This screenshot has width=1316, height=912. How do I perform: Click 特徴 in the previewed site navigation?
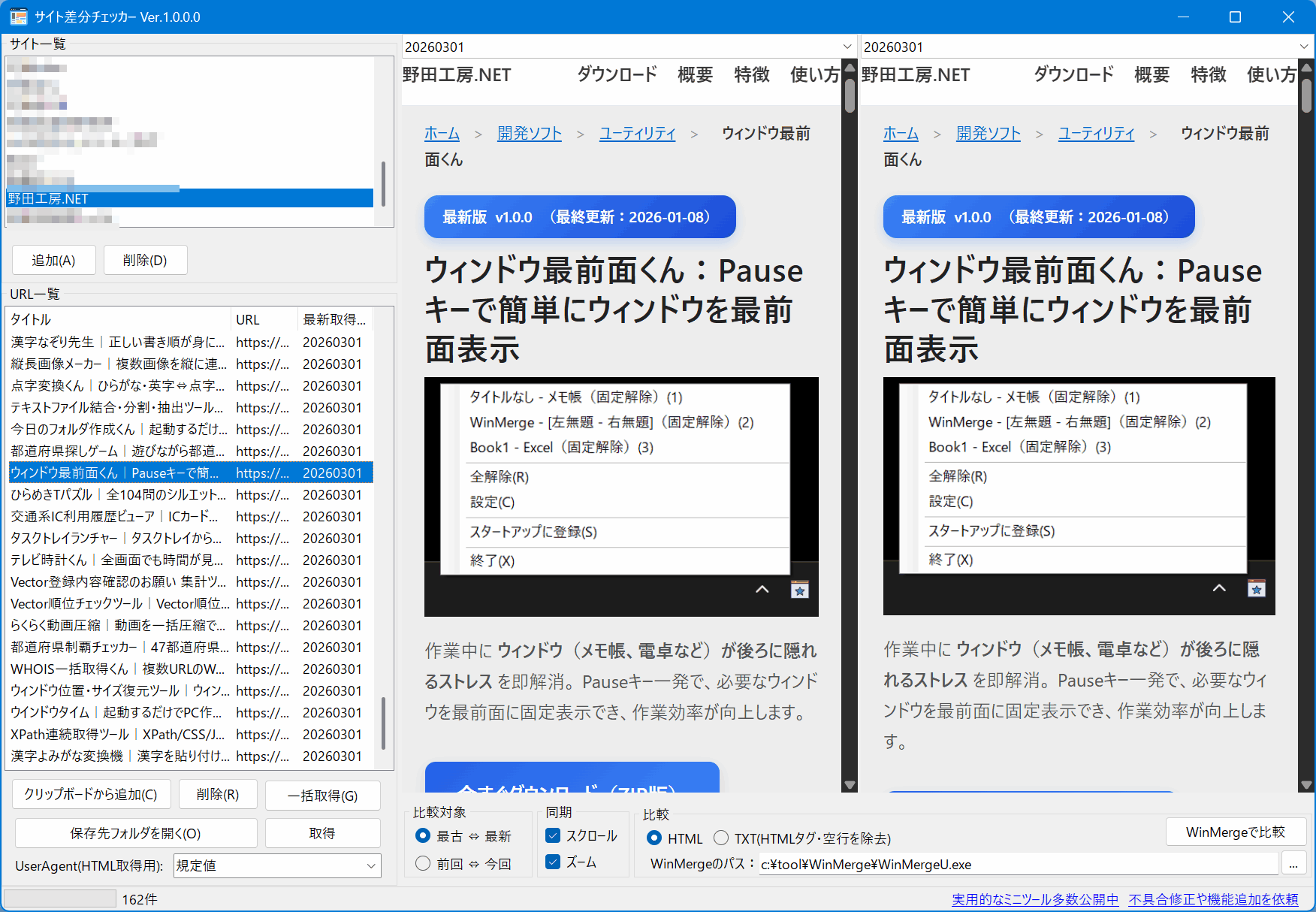(x=751, y=74)
